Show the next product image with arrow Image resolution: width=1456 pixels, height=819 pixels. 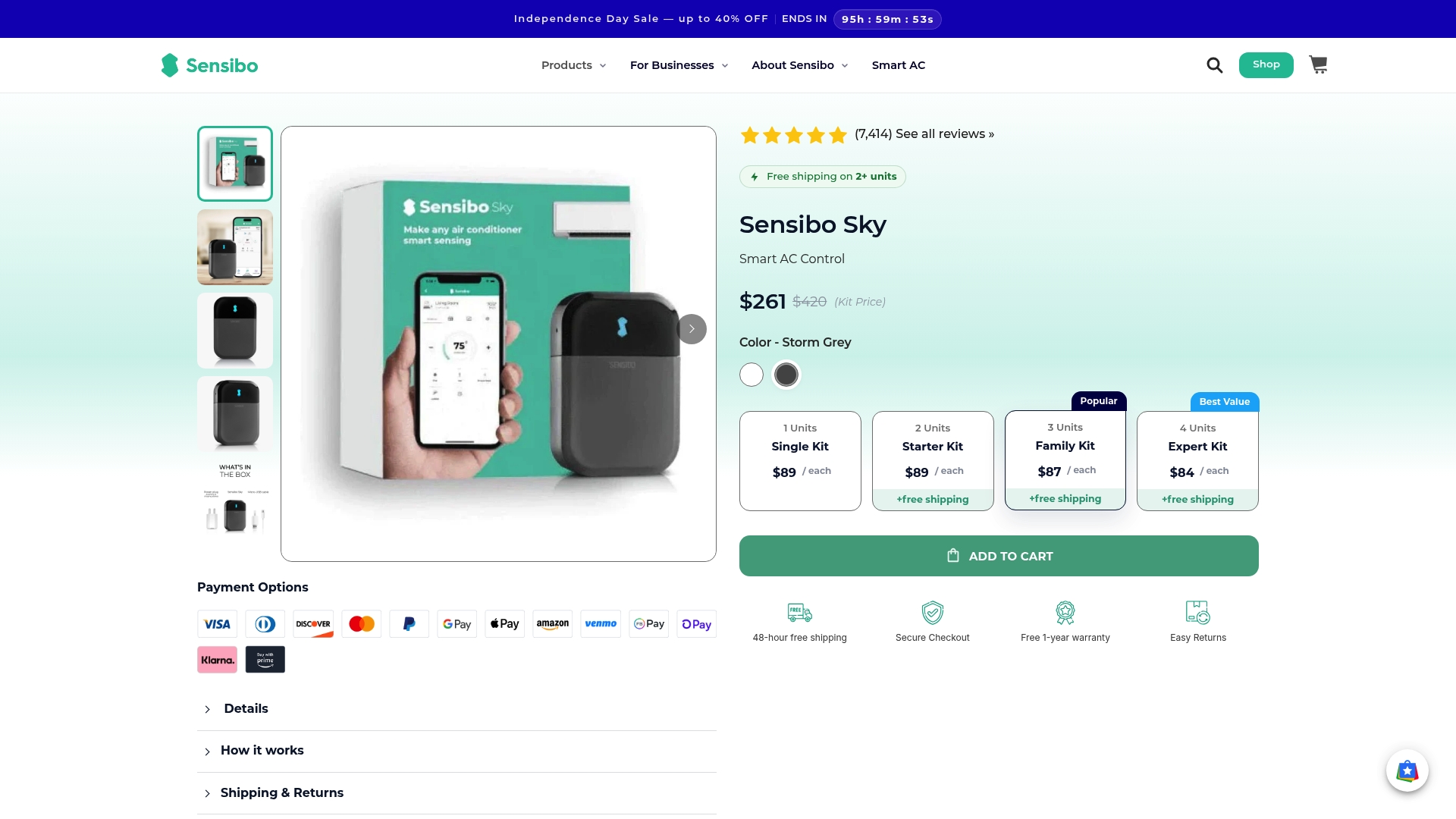pos(692,329)
